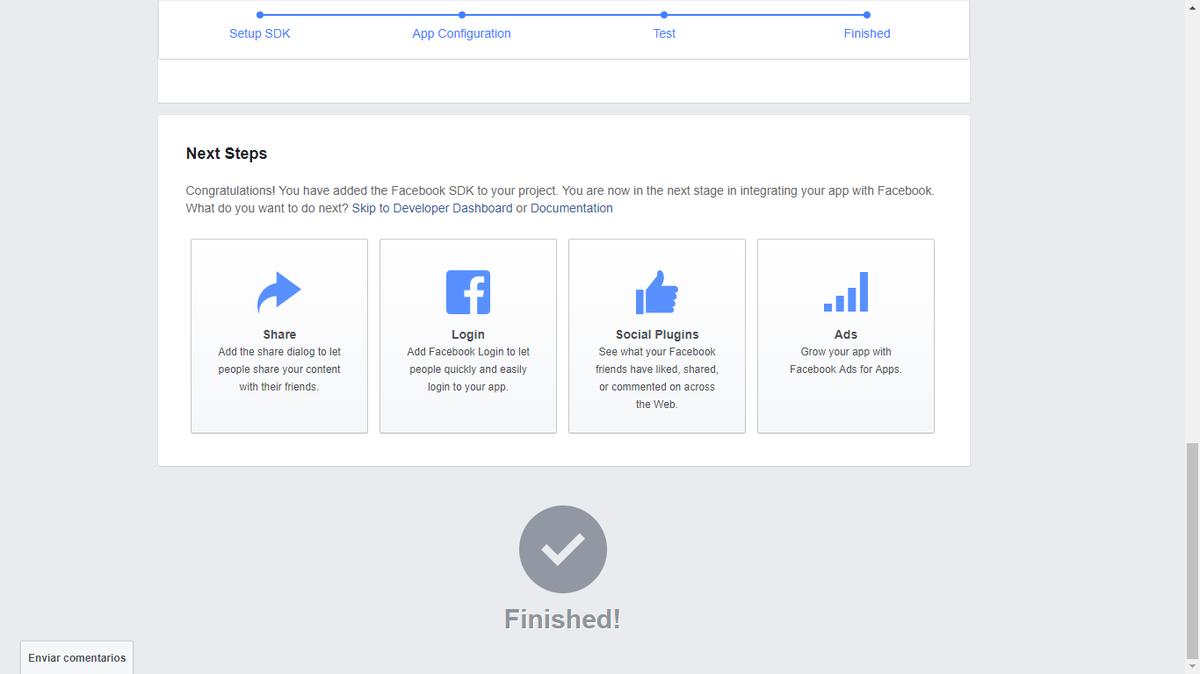This screenshot has height=674, width=1200.
Task: Click the App Configuration progress dot
Action: click(461, 15)
